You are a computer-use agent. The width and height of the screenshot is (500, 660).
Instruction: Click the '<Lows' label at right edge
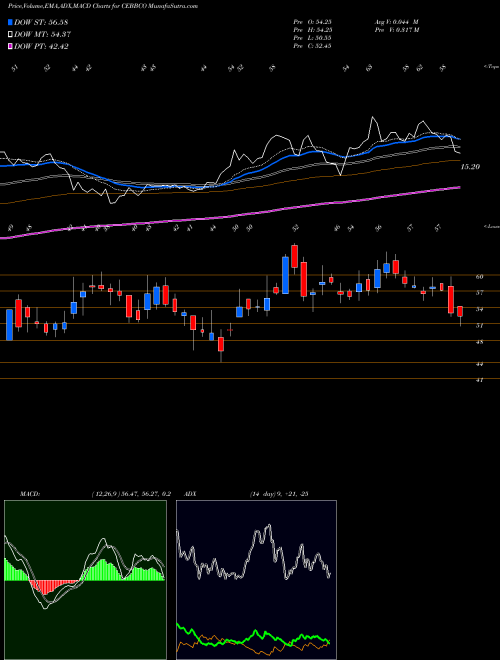(491, 226)
